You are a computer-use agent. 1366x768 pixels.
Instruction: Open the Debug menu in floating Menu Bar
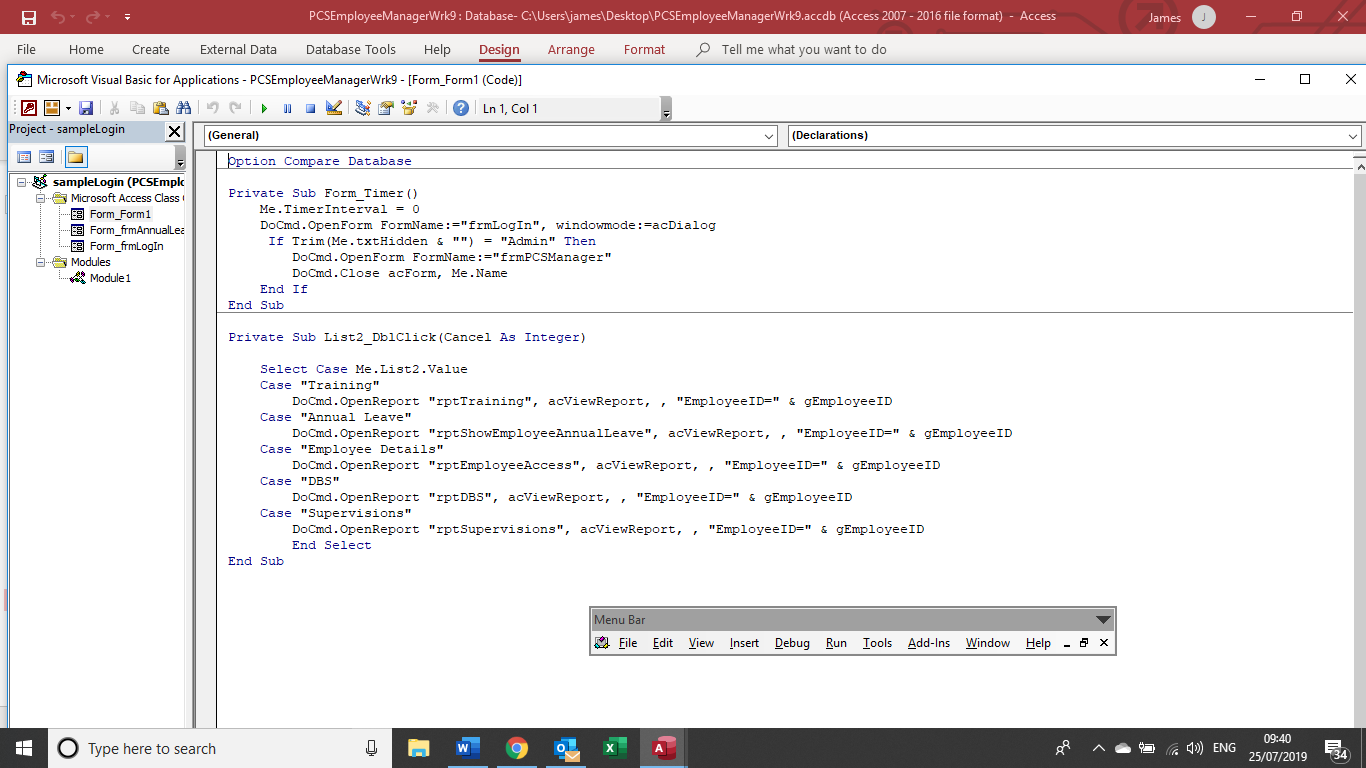(792, 643)
